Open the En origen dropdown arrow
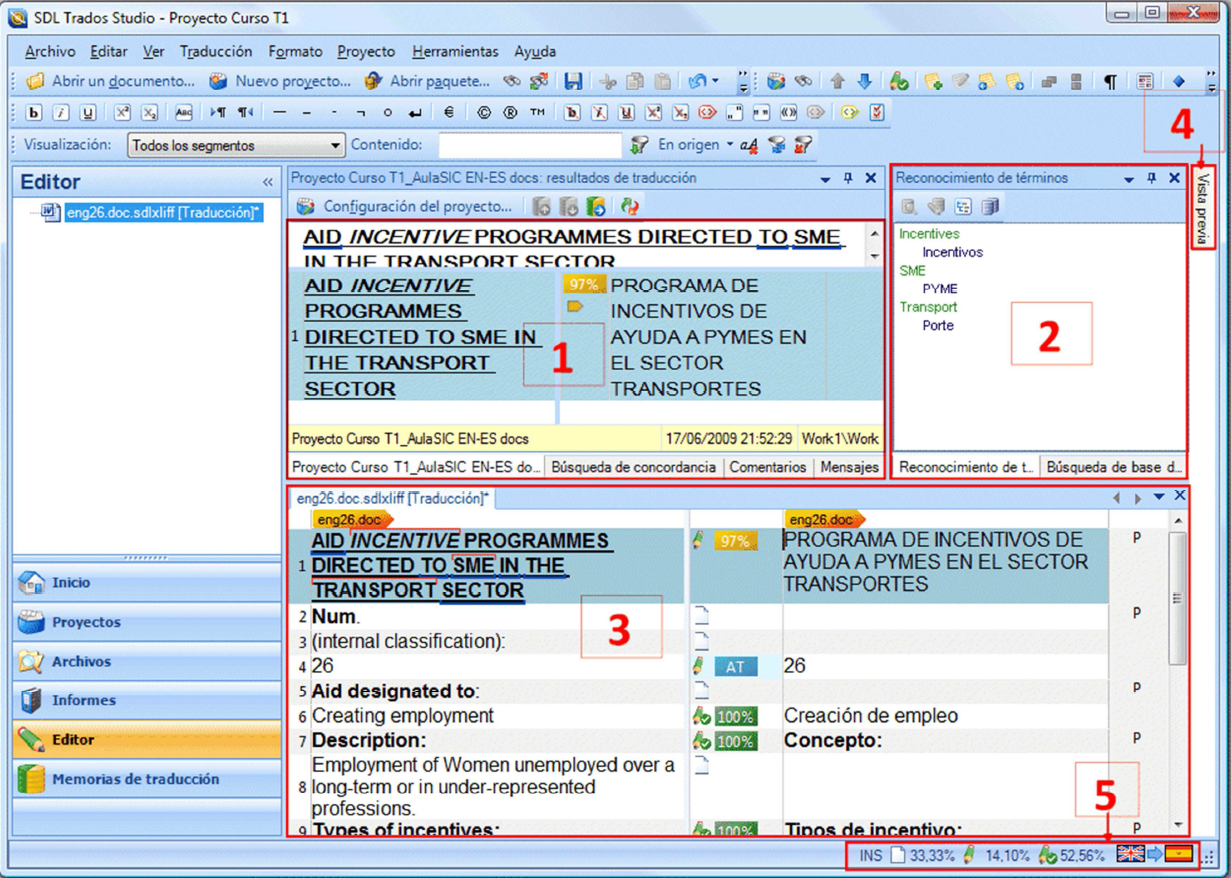The height and width of the screenshot is (878, 1231). coord(730,145)
